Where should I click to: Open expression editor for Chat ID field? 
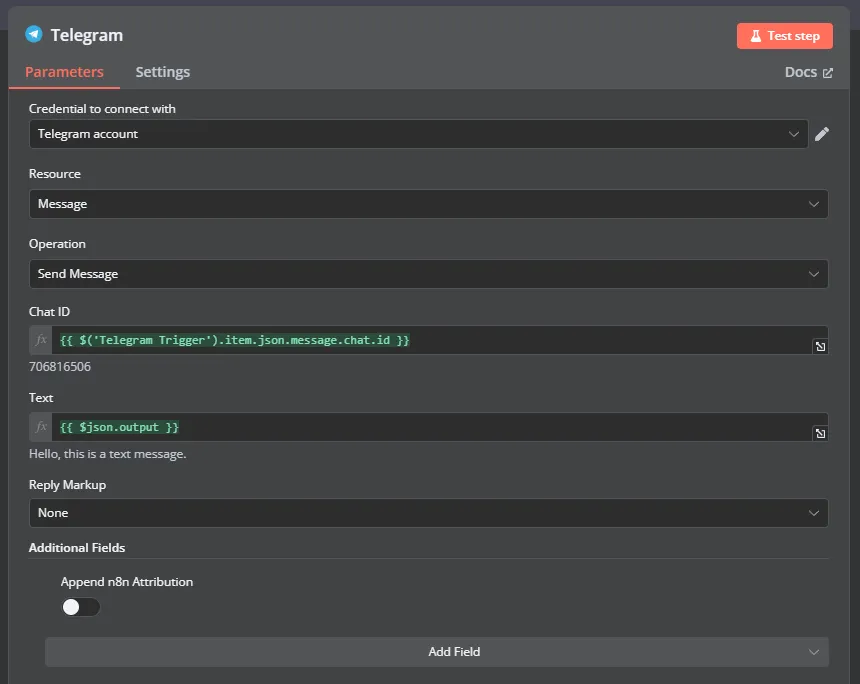(820, 347)
